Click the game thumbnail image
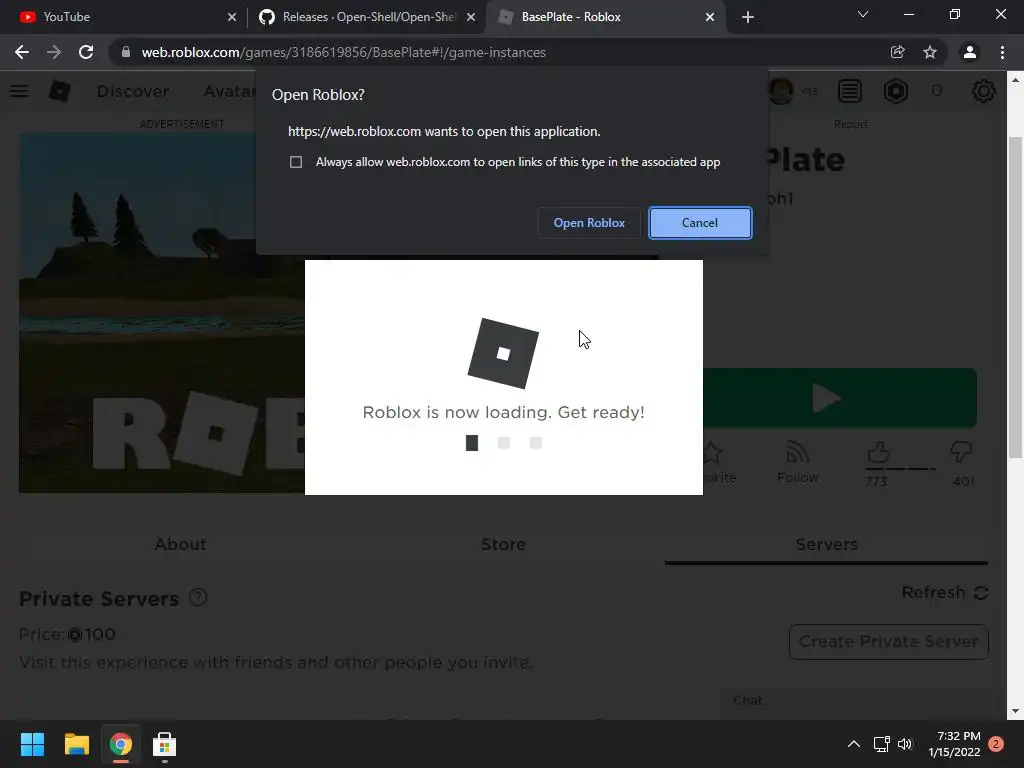 pos(162,313)
